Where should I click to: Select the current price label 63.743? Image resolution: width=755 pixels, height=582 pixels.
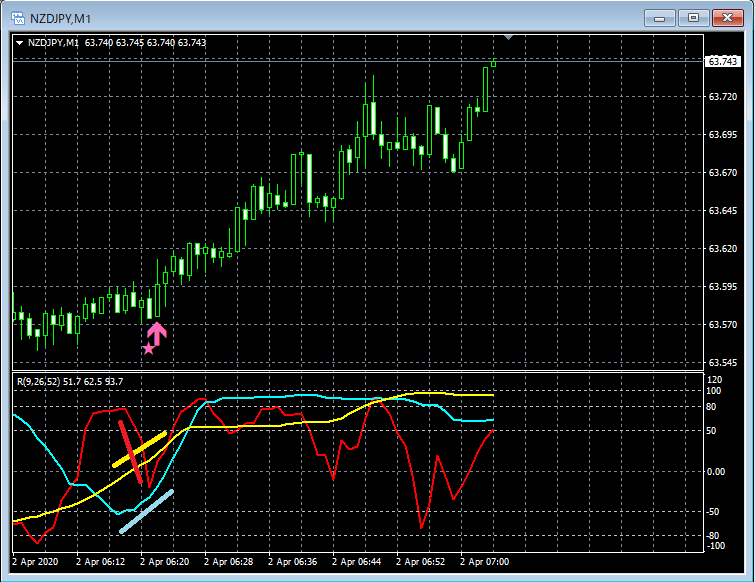click(723, 62)
